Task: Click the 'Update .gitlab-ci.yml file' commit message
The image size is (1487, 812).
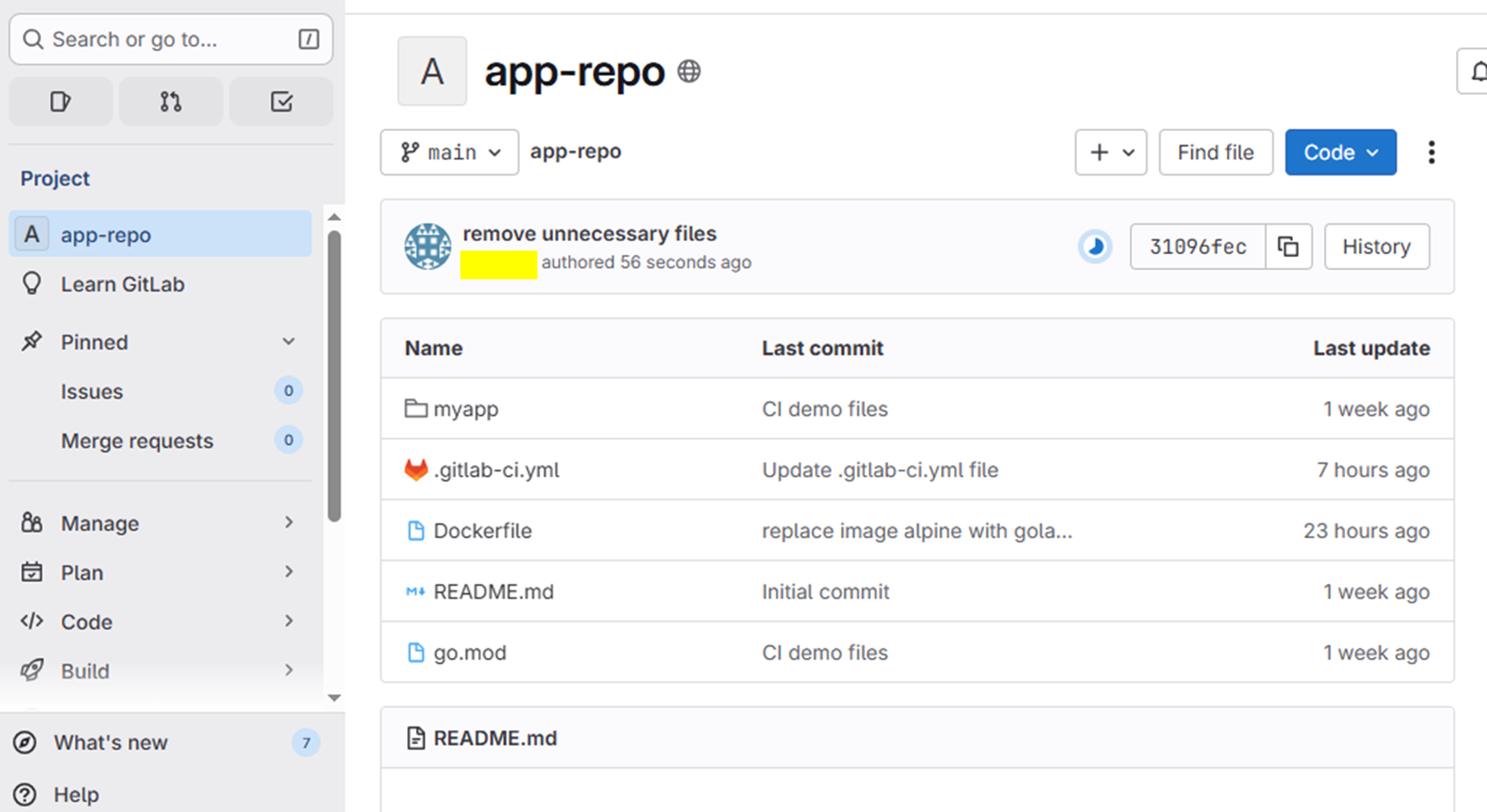Action: [x=880, y=470]
